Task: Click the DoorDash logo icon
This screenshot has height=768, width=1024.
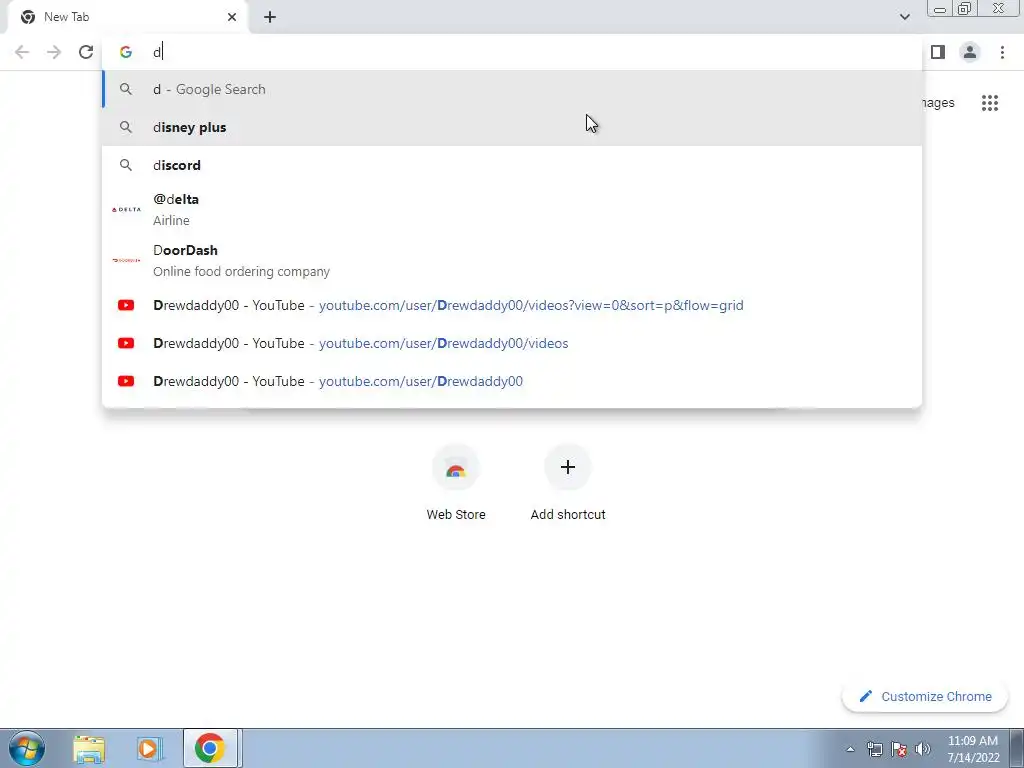Action: pyautogui.click(x=126, y=261)
